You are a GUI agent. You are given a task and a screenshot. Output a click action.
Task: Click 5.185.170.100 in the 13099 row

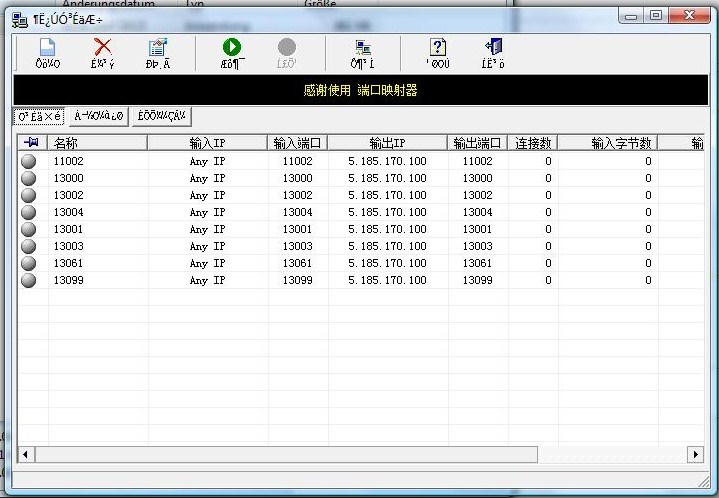click(x=387, y=280)
